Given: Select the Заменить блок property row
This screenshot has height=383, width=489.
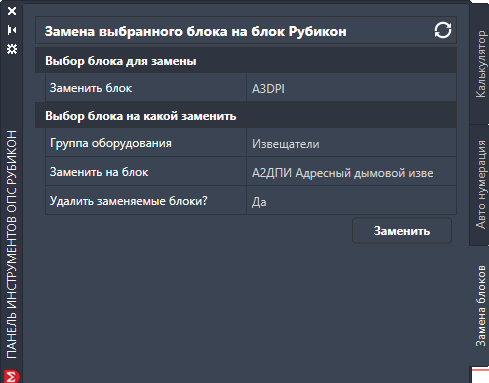Looking at the screenshot, I should (251, 88).
